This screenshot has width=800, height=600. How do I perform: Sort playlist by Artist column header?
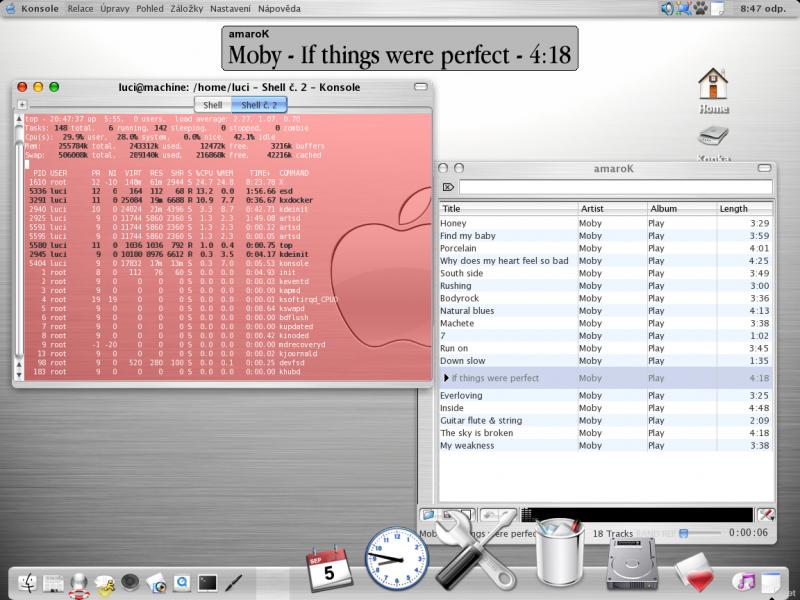pyautogui.click(x=612, y=209)
